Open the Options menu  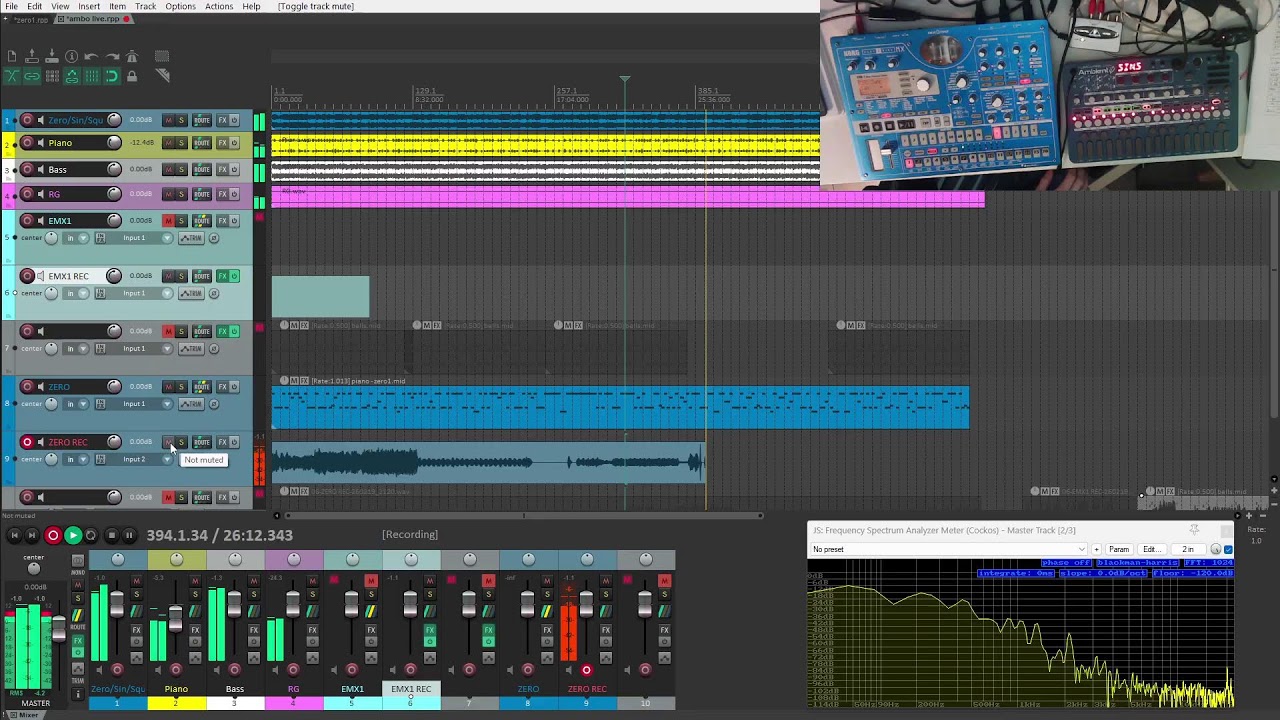pos(180,6)
